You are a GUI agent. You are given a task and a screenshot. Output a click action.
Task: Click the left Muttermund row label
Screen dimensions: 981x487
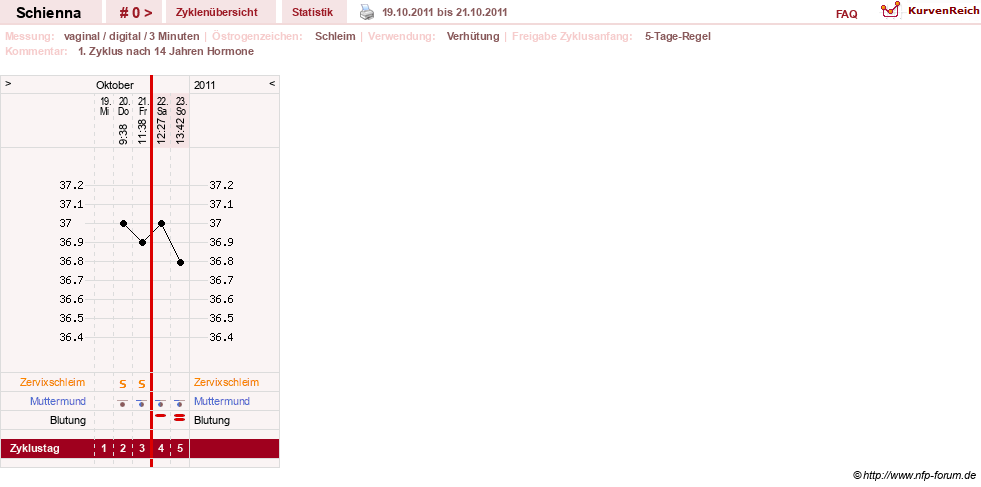pos(58,401)
